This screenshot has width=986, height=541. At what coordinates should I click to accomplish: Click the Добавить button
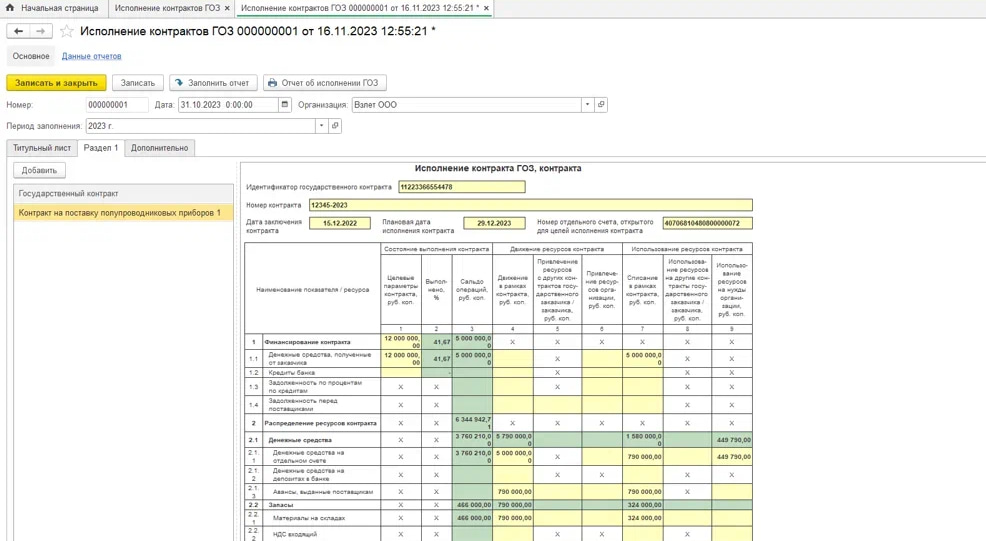coord(39,170)
